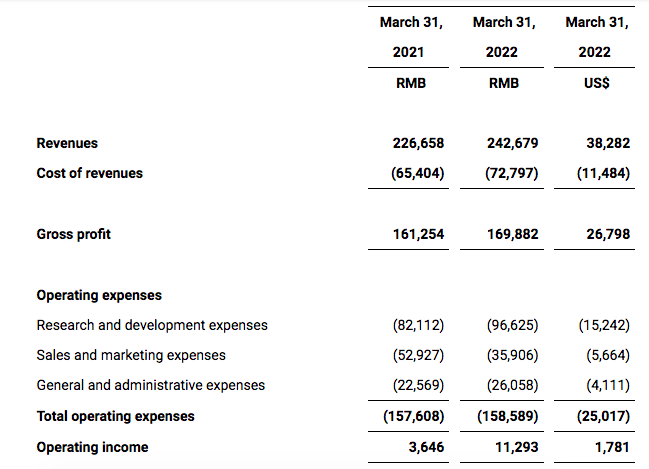Select the operating income value 11,293

(516, 447)
